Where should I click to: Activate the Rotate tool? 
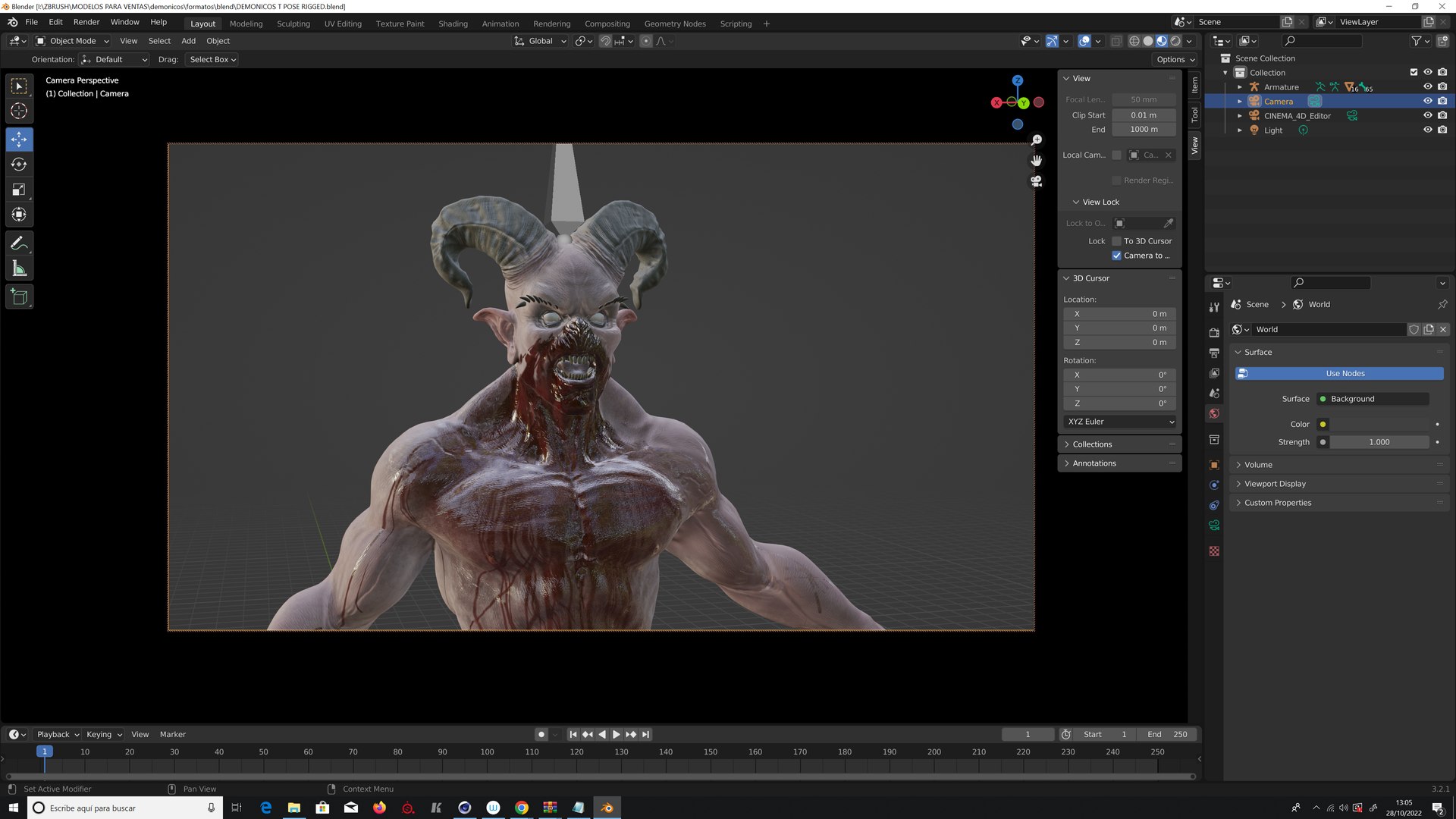click(19, 165)
